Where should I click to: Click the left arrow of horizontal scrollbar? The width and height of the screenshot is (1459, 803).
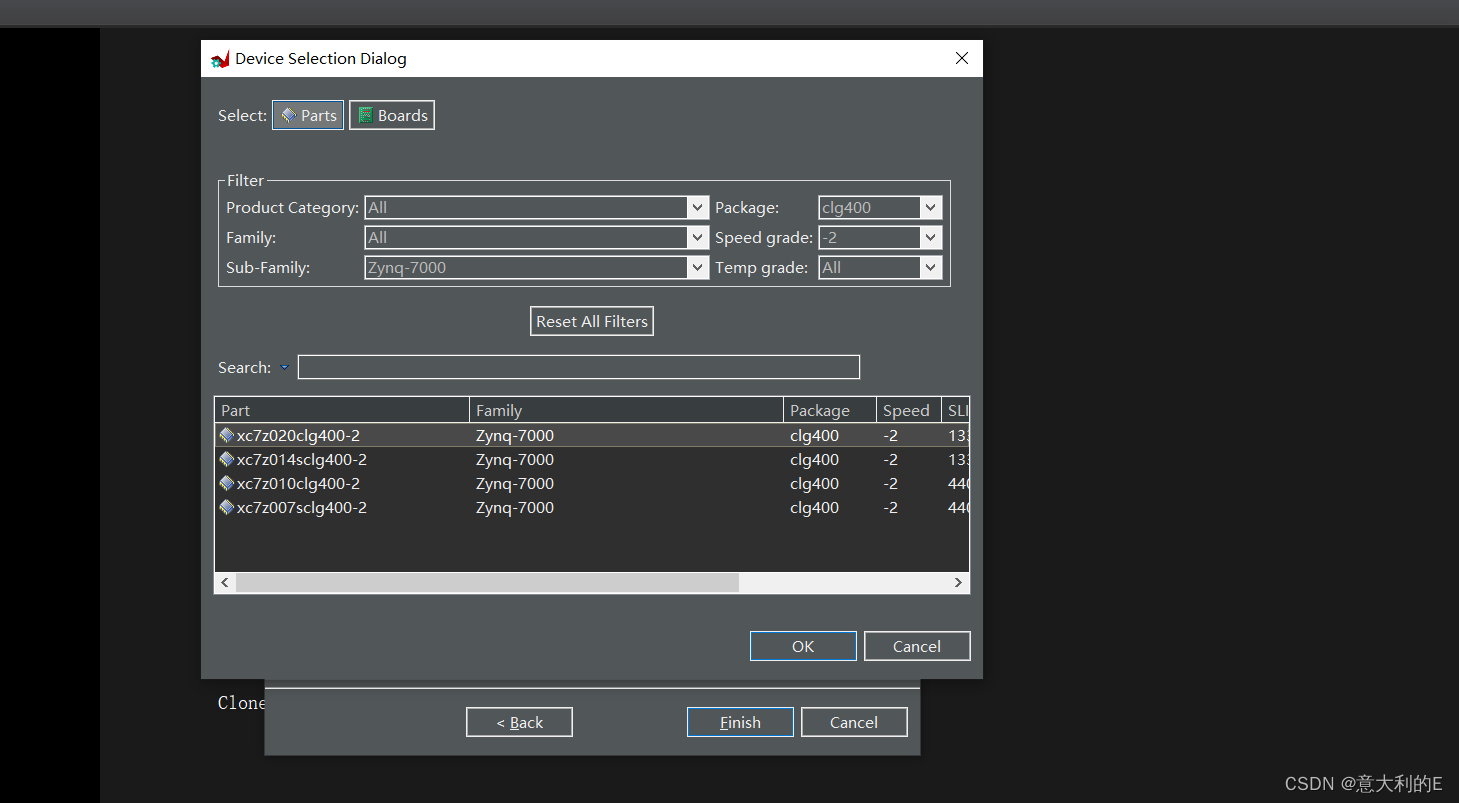(x=225, y=582)
